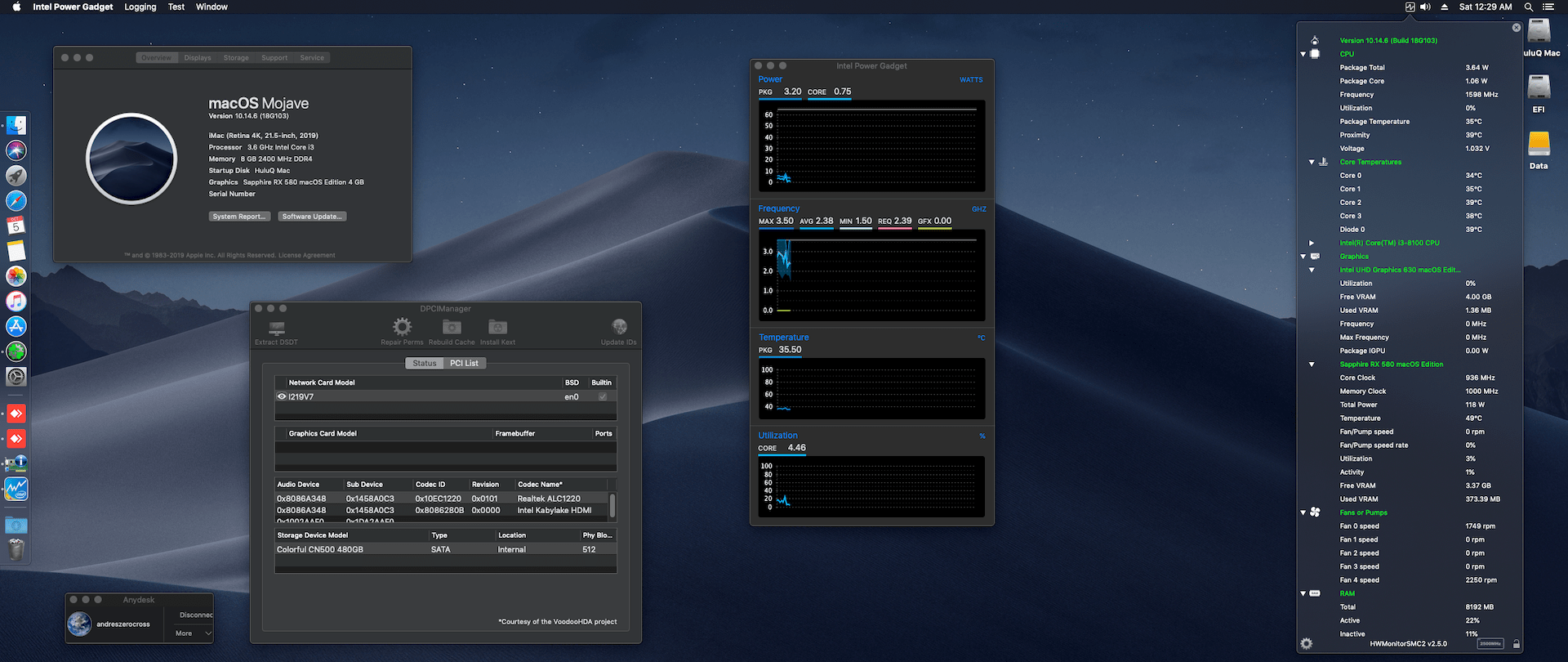Collapse the CPU section in HWMonitor

click(1303, 54)
